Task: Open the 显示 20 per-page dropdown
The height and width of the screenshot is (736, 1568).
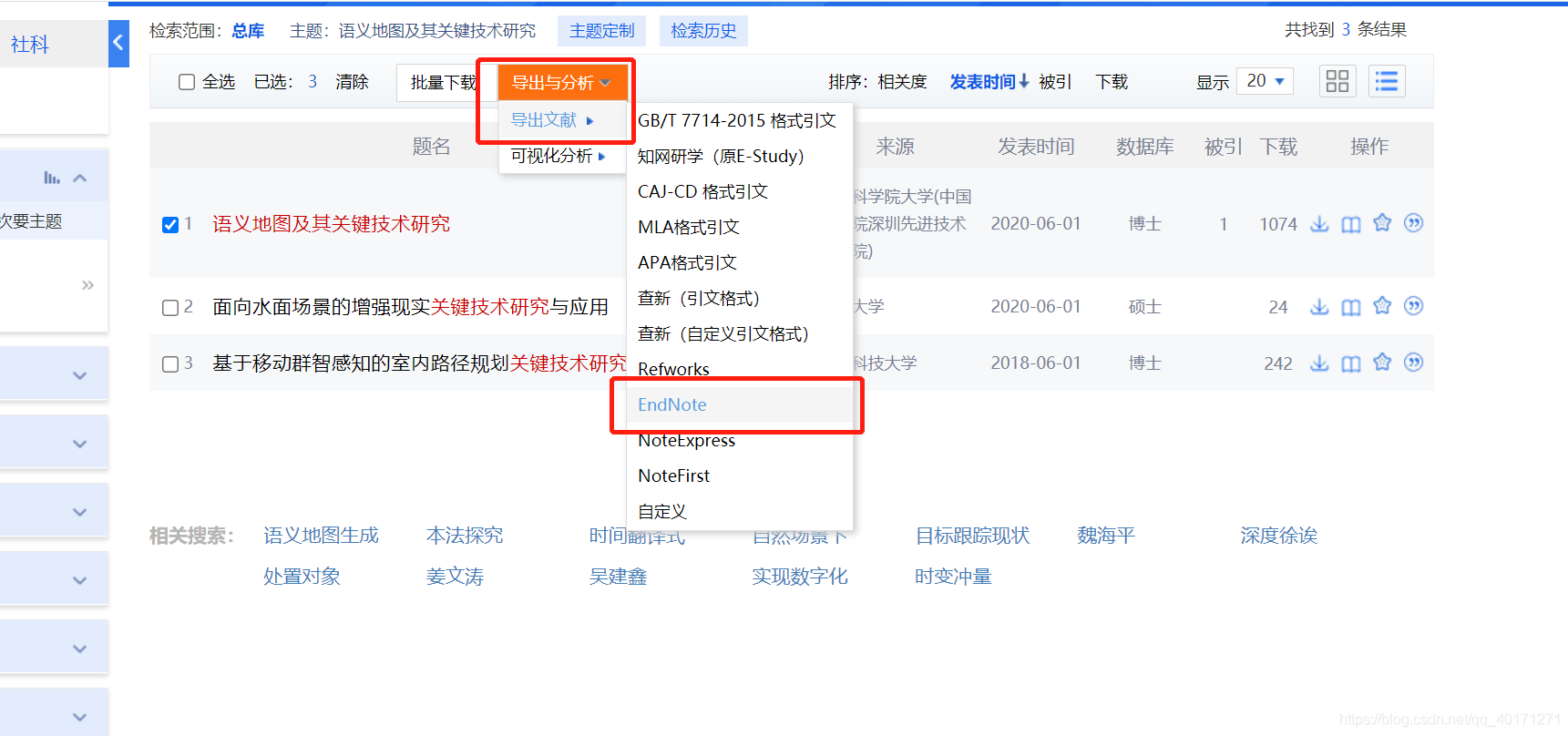Action: tap(1266, 81)
